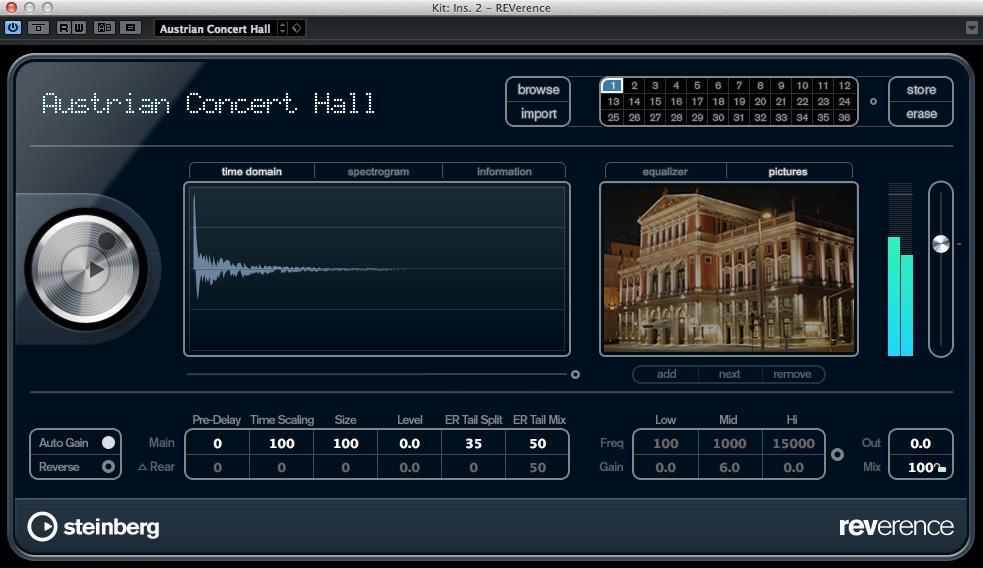Viewport: 983px width, 568px height.
Task: Click the REVerence logo
Action: [x=896, y=526]
